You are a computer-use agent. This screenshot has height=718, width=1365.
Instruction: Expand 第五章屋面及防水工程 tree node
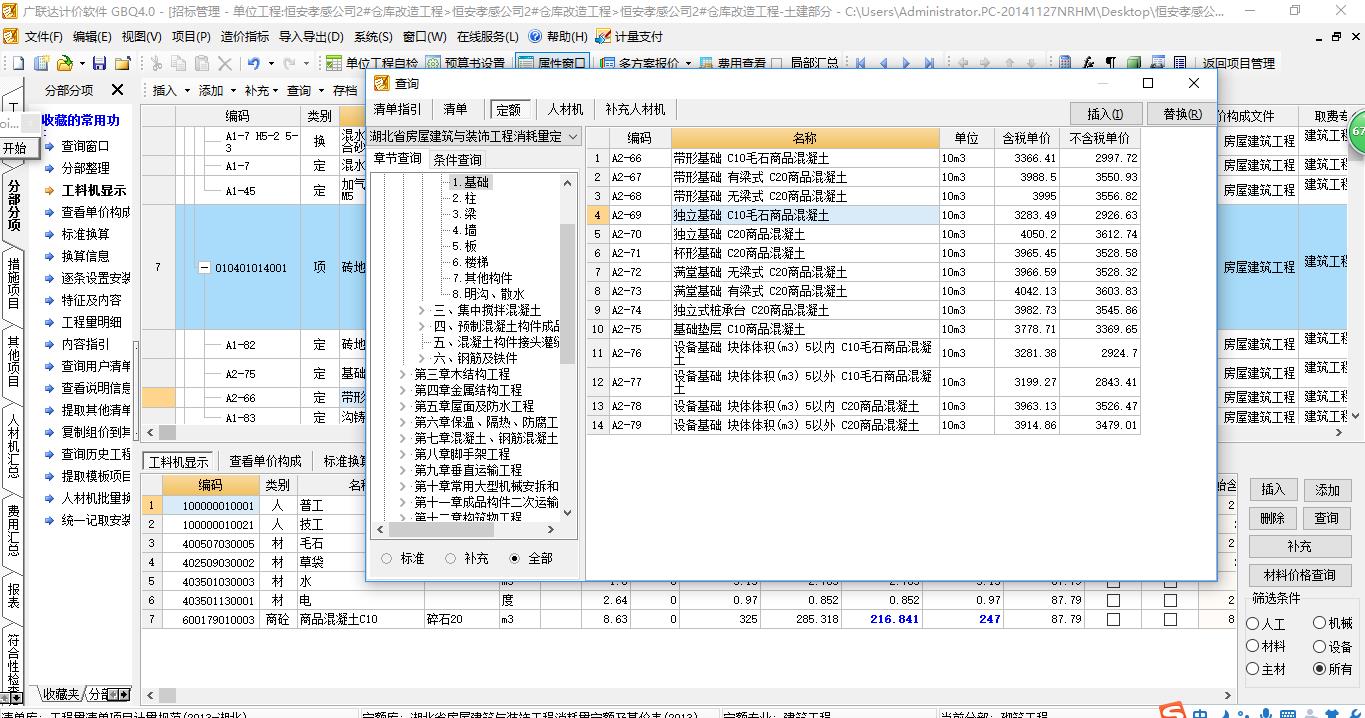[402, 406]
